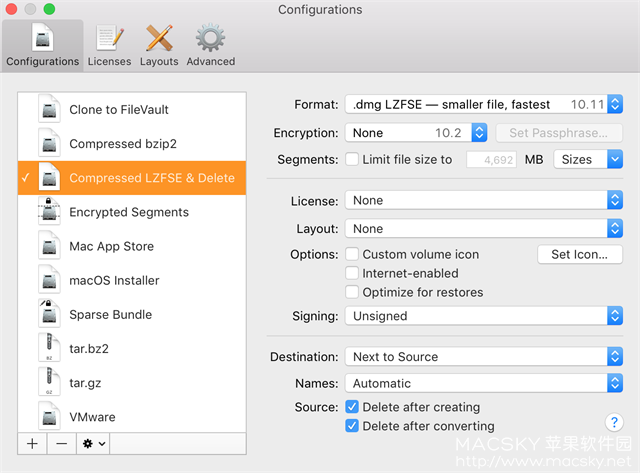The height and width of the screenshot is (473, 640).
Task: Switch to the Layouts tab
Action: 159,45
